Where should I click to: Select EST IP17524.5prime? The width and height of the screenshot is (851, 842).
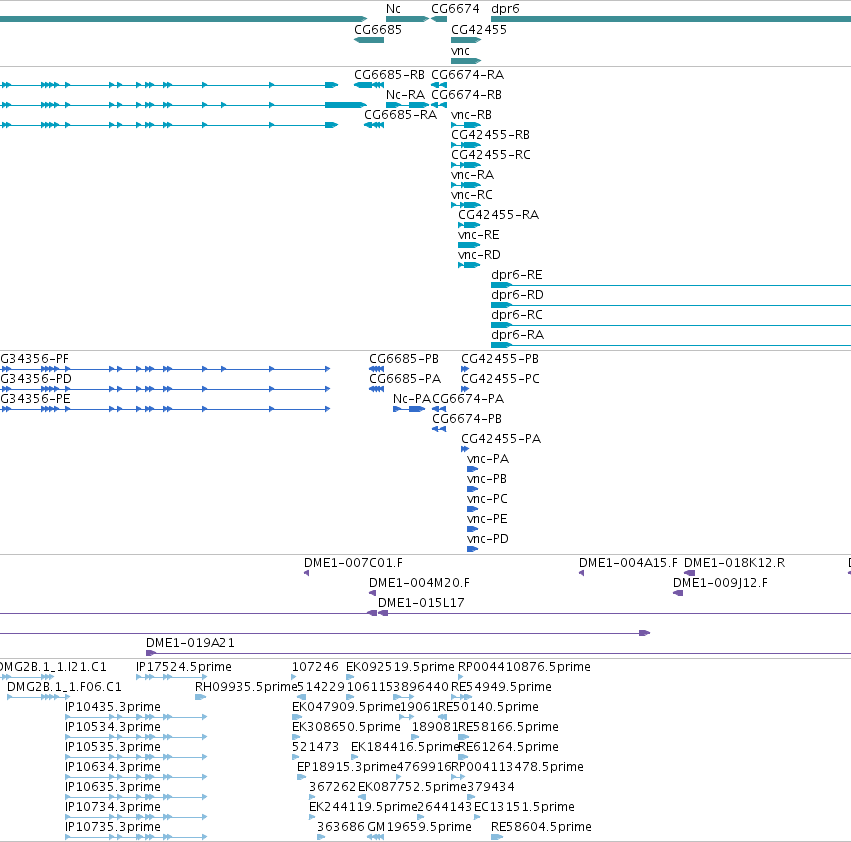[x=183, y=667]
